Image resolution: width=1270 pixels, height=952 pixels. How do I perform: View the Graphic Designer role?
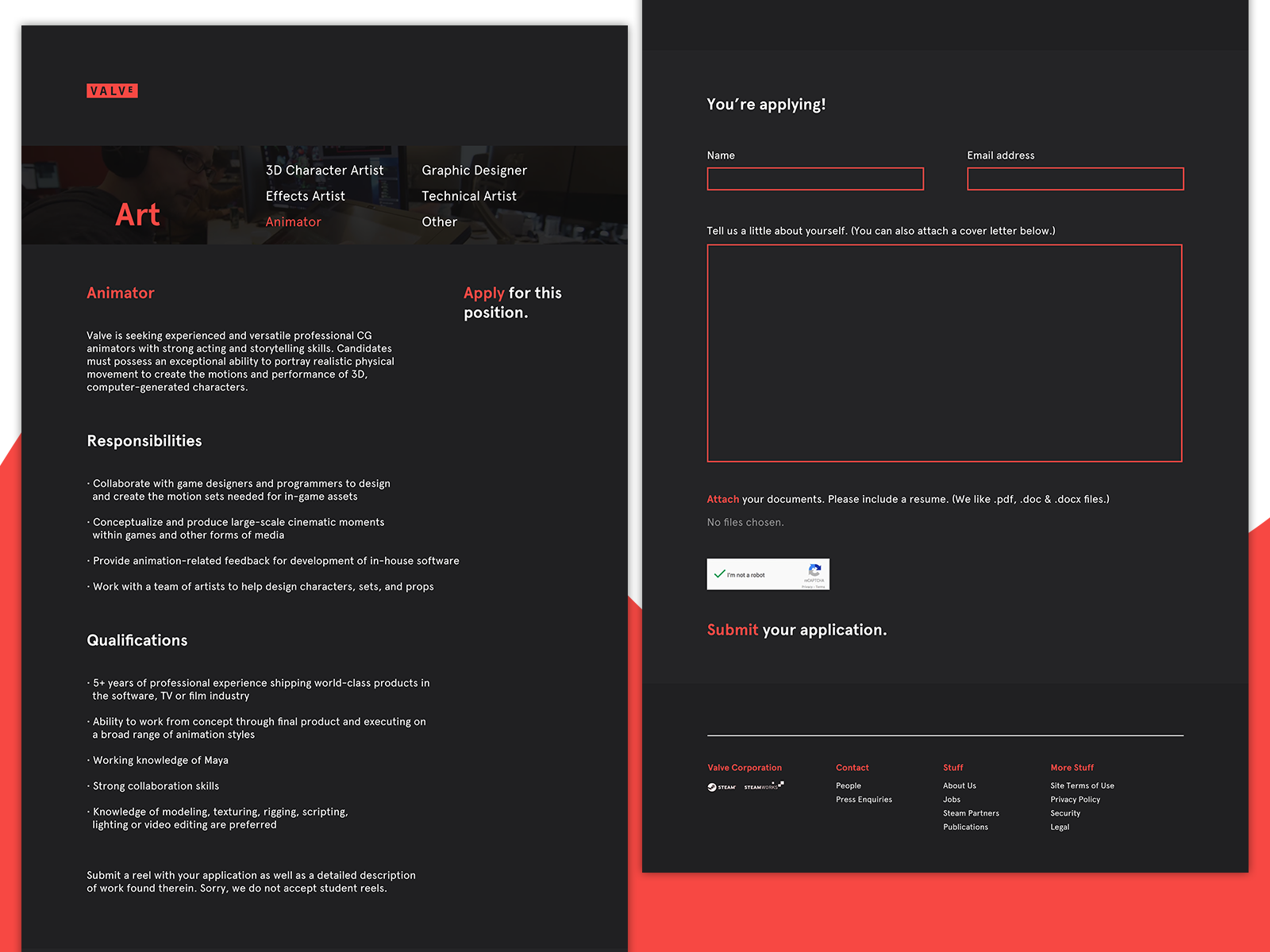coord(474,170)
